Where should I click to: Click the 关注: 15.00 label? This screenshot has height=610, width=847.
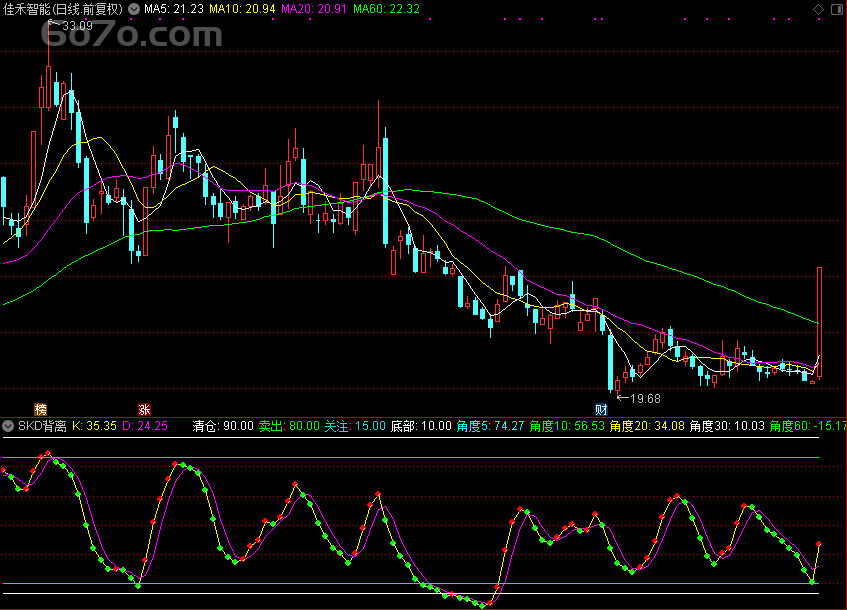355,426
